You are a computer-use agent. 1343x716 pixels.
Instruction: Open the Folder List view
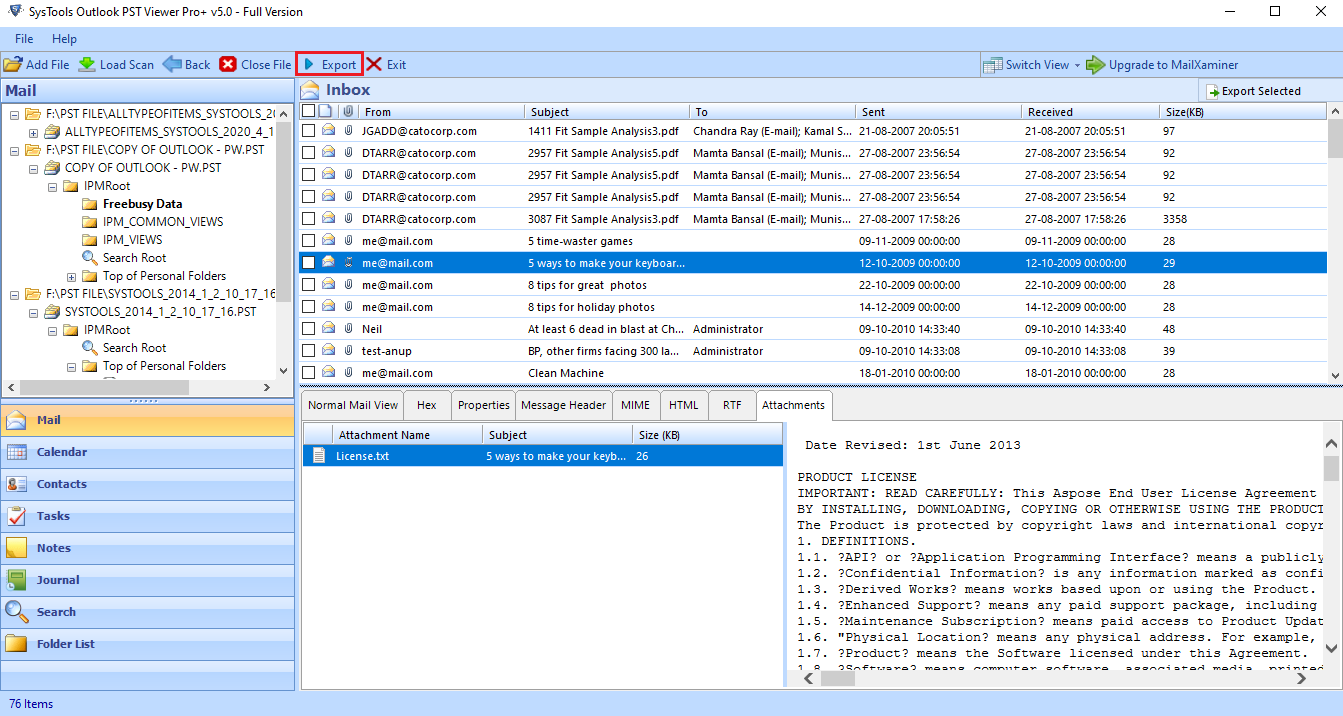pyautogui.click(x=67, y=643)
